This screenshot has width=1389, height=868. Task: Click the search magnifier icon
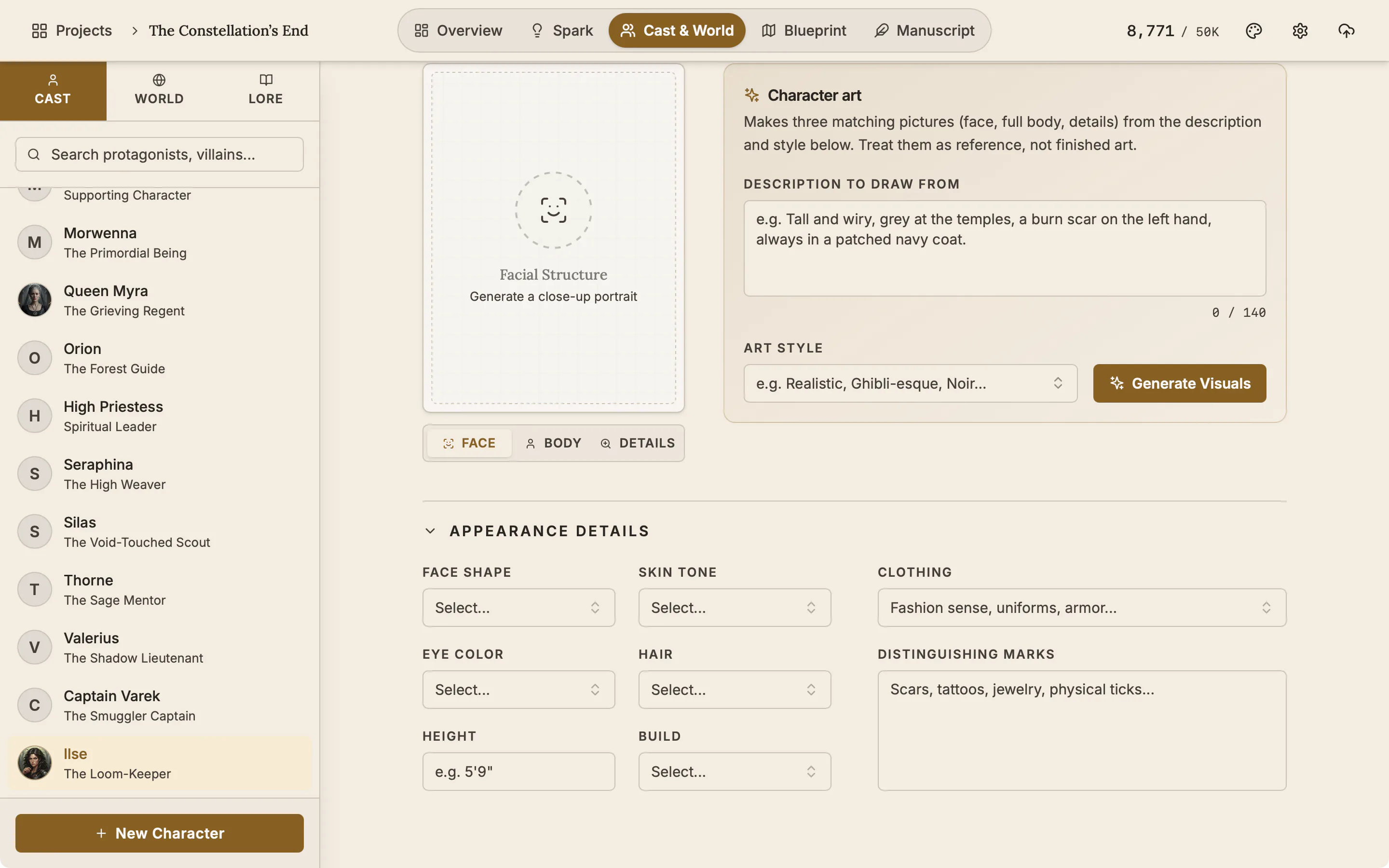pyautogui.click(x=34, y=154)
